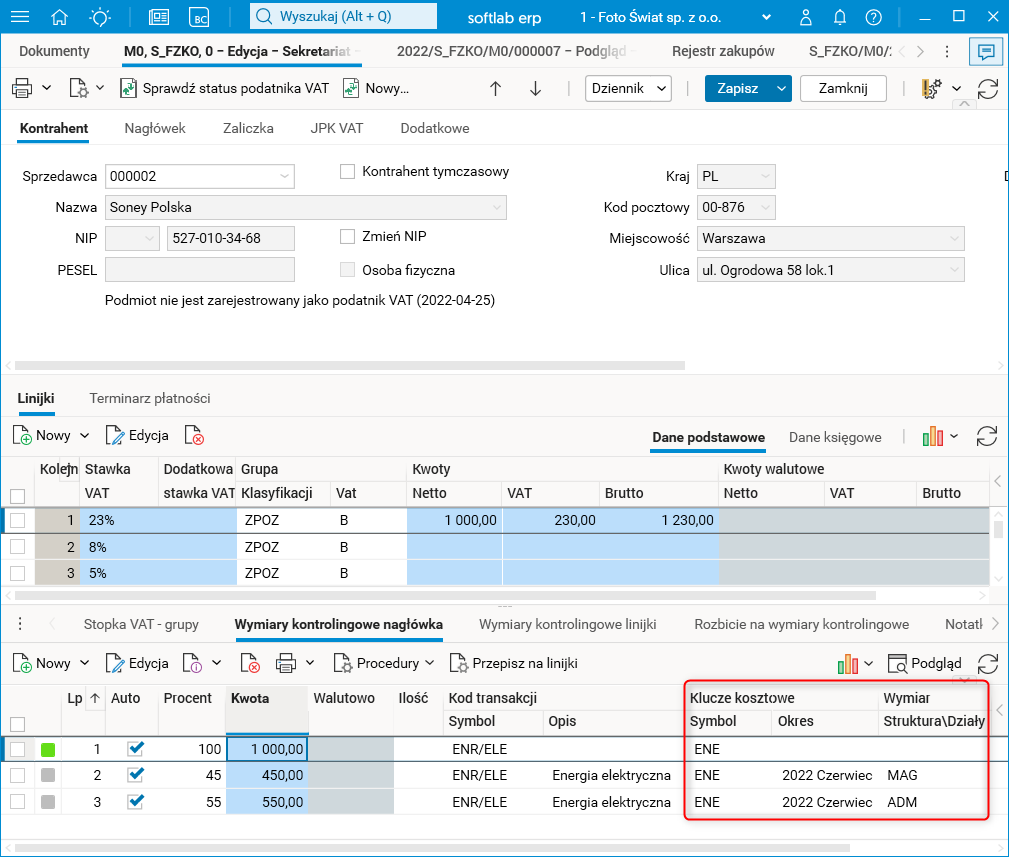1009x857 pixels.
Task: Print from Wymiary toolbar printer icon
Action: pyautogui.click(x=286, y=663)
